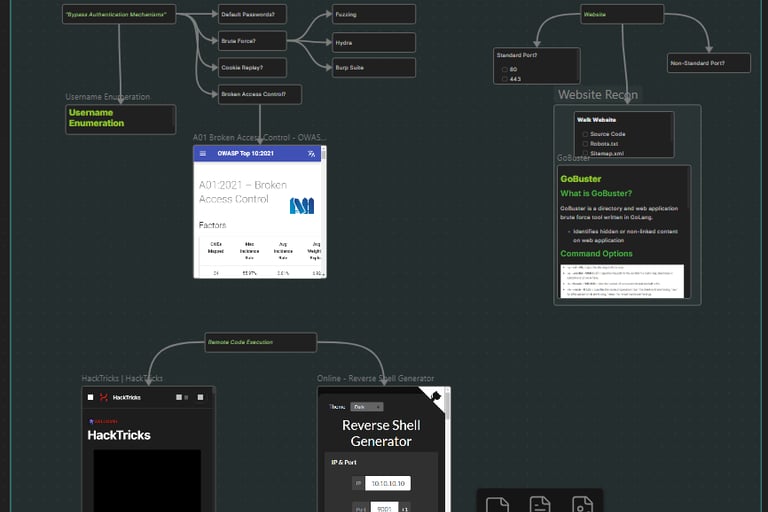Click the HackTricks brand name link
Screen dimensions: 768x512
126,397
